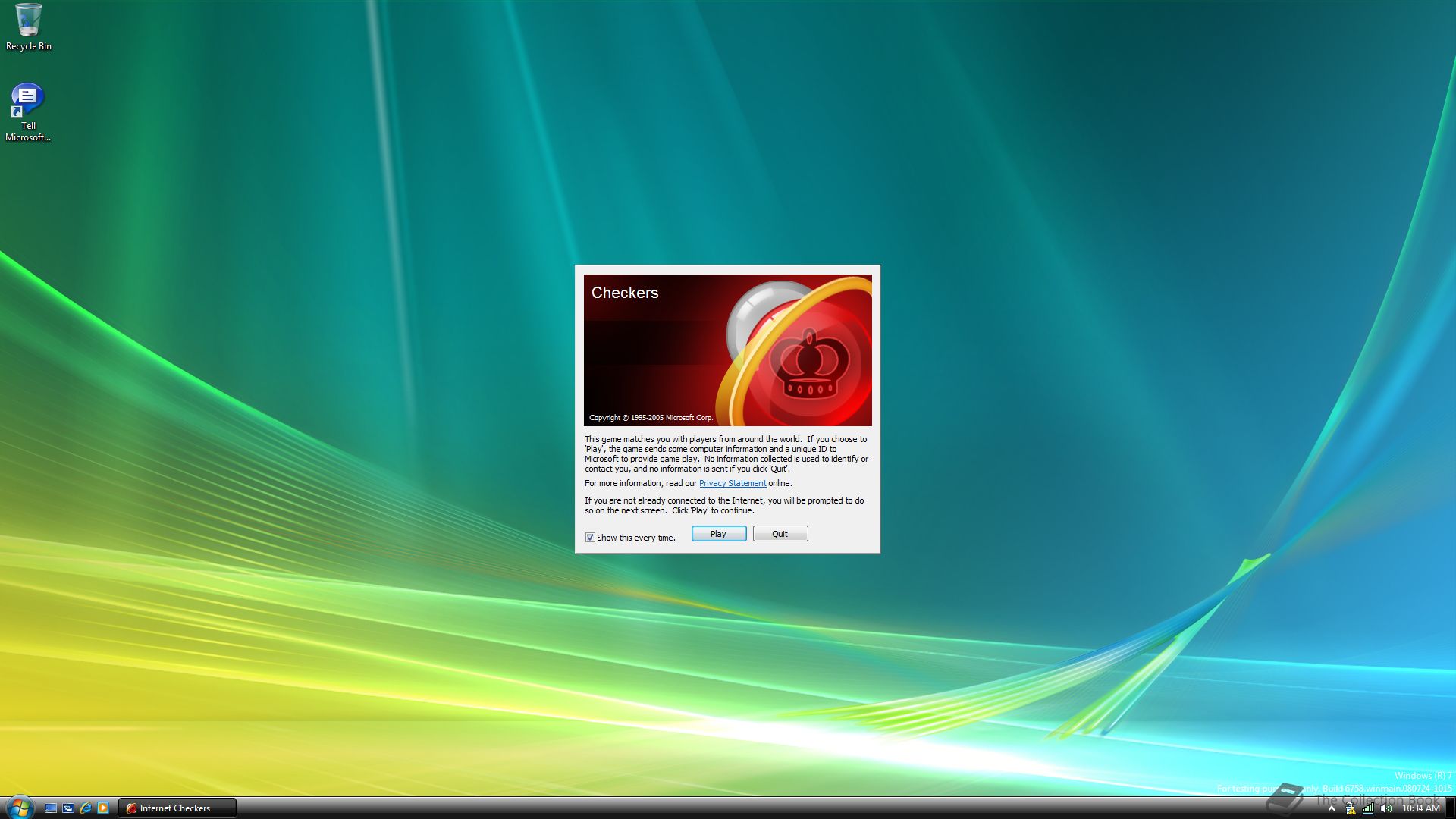Launch Windows Media Player from quick launch
The height and width of the screenshot is (819, 1456).
tap(103, 808)
